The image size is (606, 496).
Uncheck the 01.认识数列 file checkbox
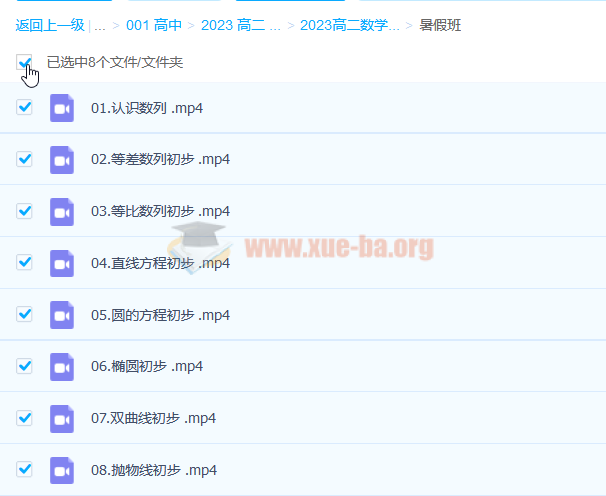(25, 107)
